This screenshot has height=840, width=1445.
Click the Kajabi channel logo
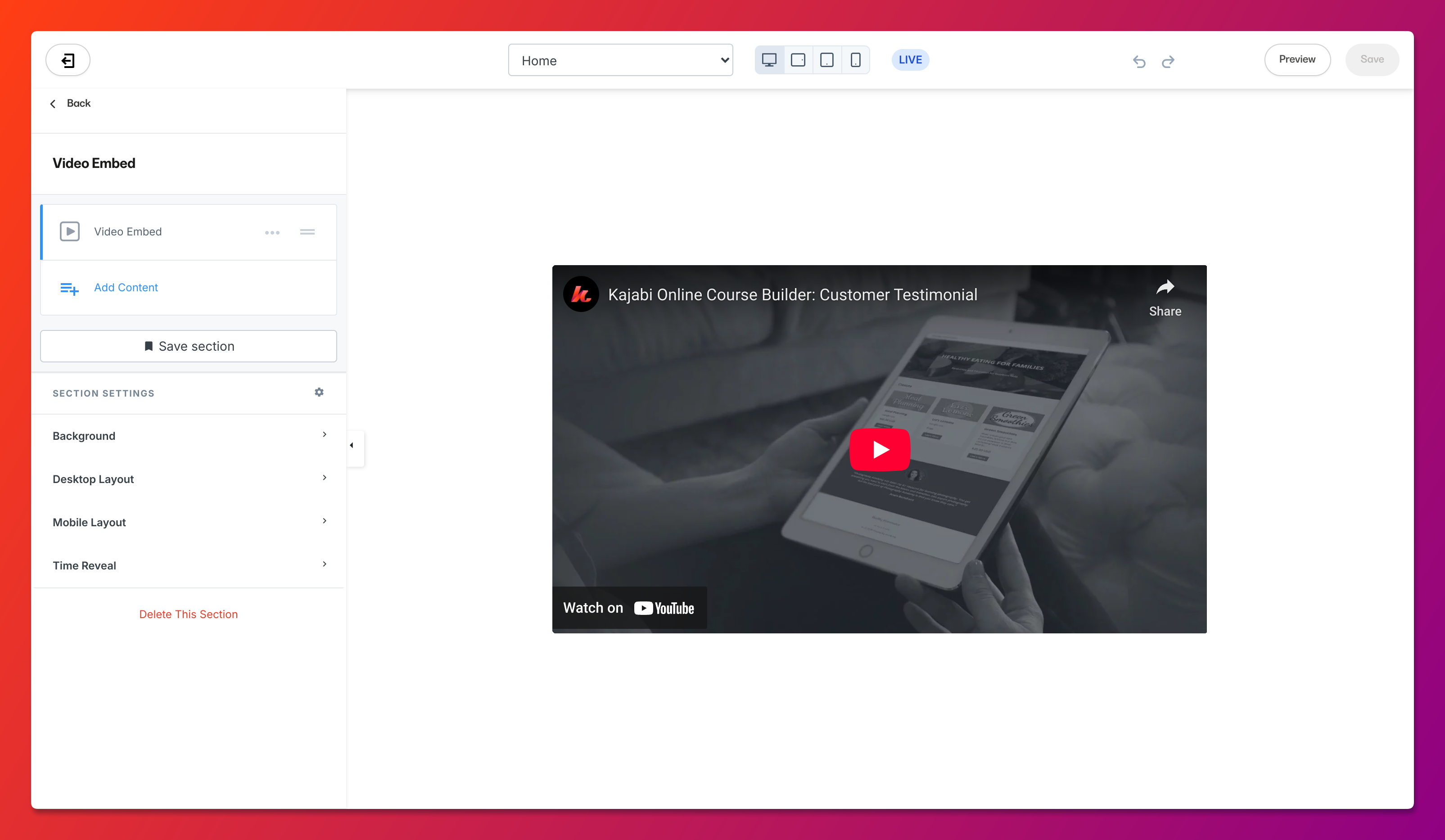[x=581, y=294]
